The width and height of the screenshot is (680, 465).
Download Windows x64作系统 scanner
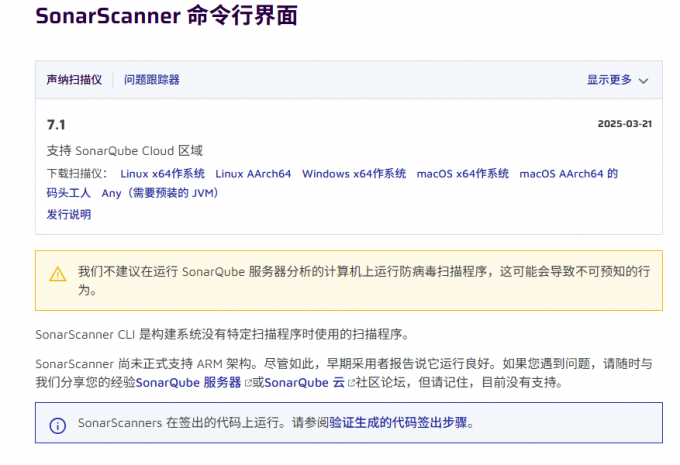coord(354,174)
